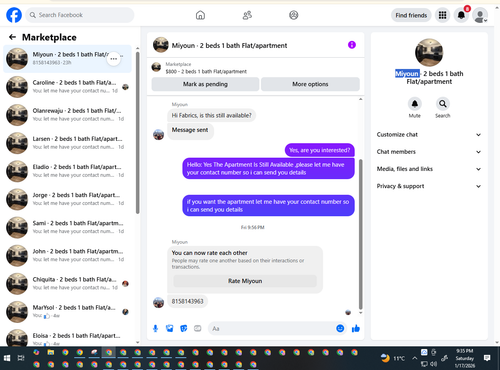500x370 pixels.
Task: Click the More options button
Action: [x=310, y=84]
